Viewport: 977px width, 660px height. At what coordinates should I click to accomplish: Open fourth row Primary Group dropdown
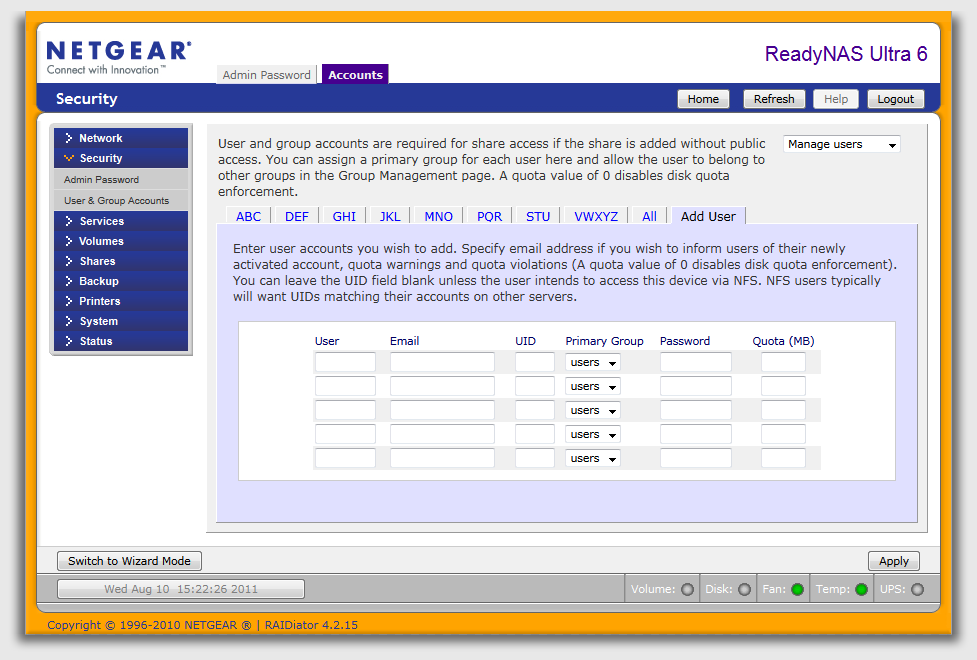click(593, 434)
